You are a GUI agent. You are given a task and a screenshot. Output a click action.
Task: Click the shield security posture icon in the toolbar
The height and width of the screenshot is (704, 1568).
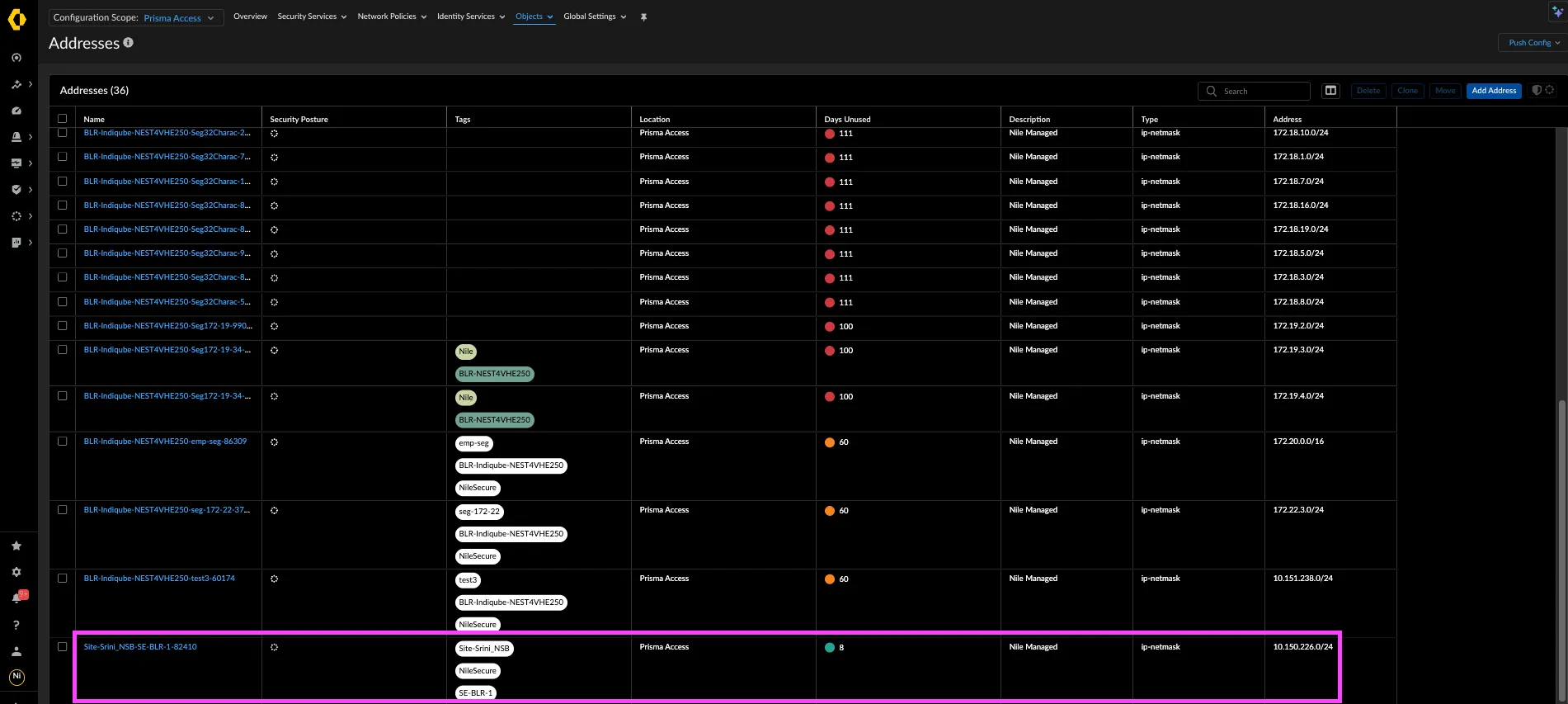point(1537,90)
